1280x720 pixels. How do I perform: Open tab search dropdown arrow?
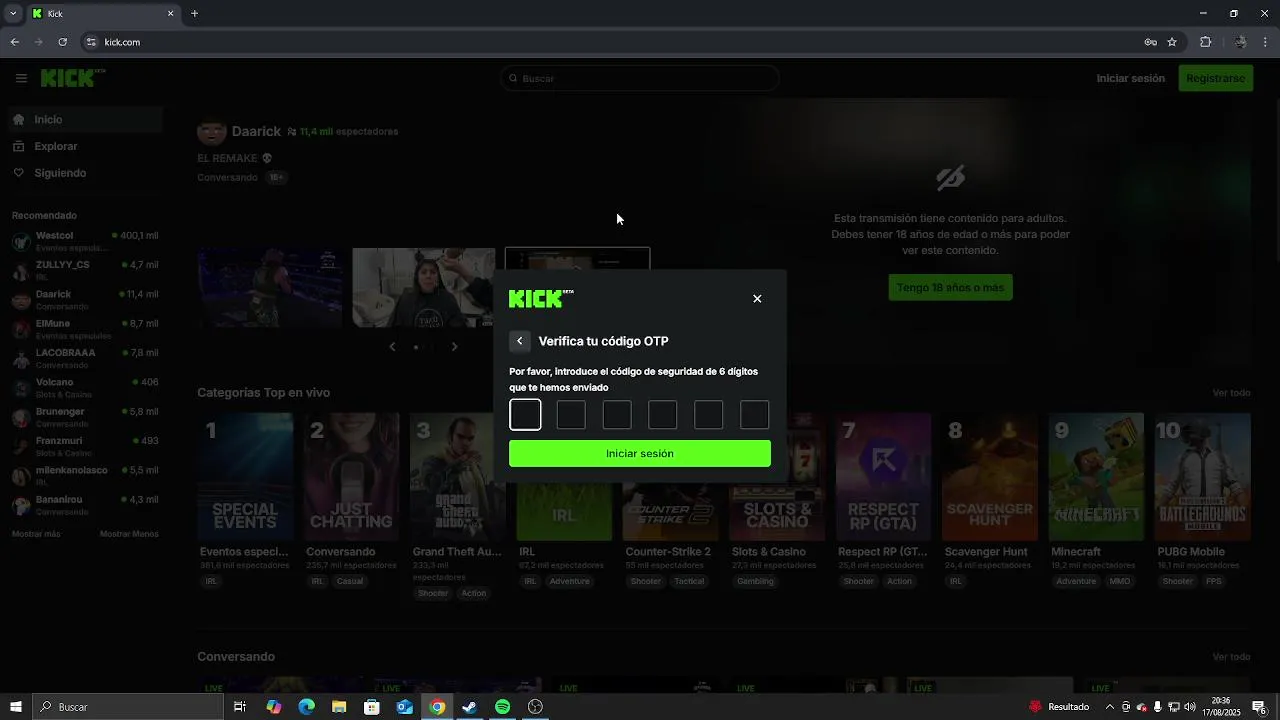pyautogui.click(x=13, y=14)
